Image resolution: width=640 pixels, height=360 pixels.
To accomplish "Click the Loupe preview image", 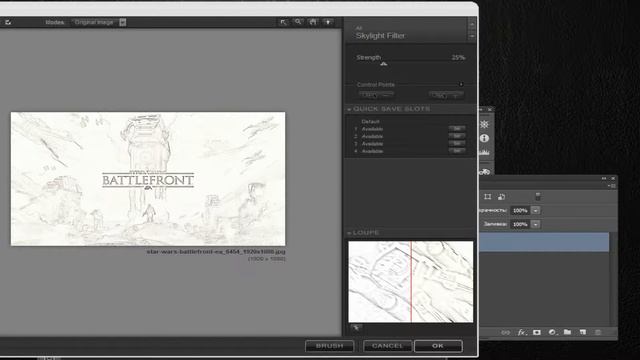I will [x=411, y=282].
